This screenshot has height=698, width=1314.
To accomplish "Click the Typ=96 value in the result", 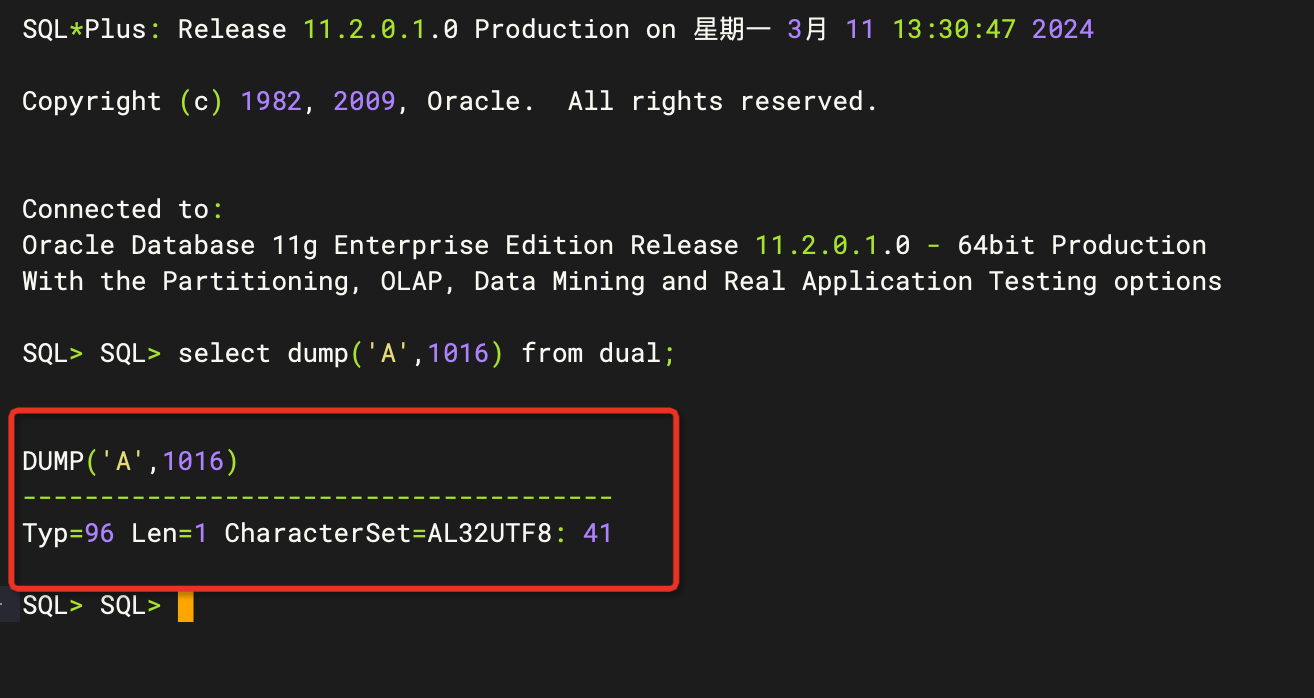I will 68,533.
